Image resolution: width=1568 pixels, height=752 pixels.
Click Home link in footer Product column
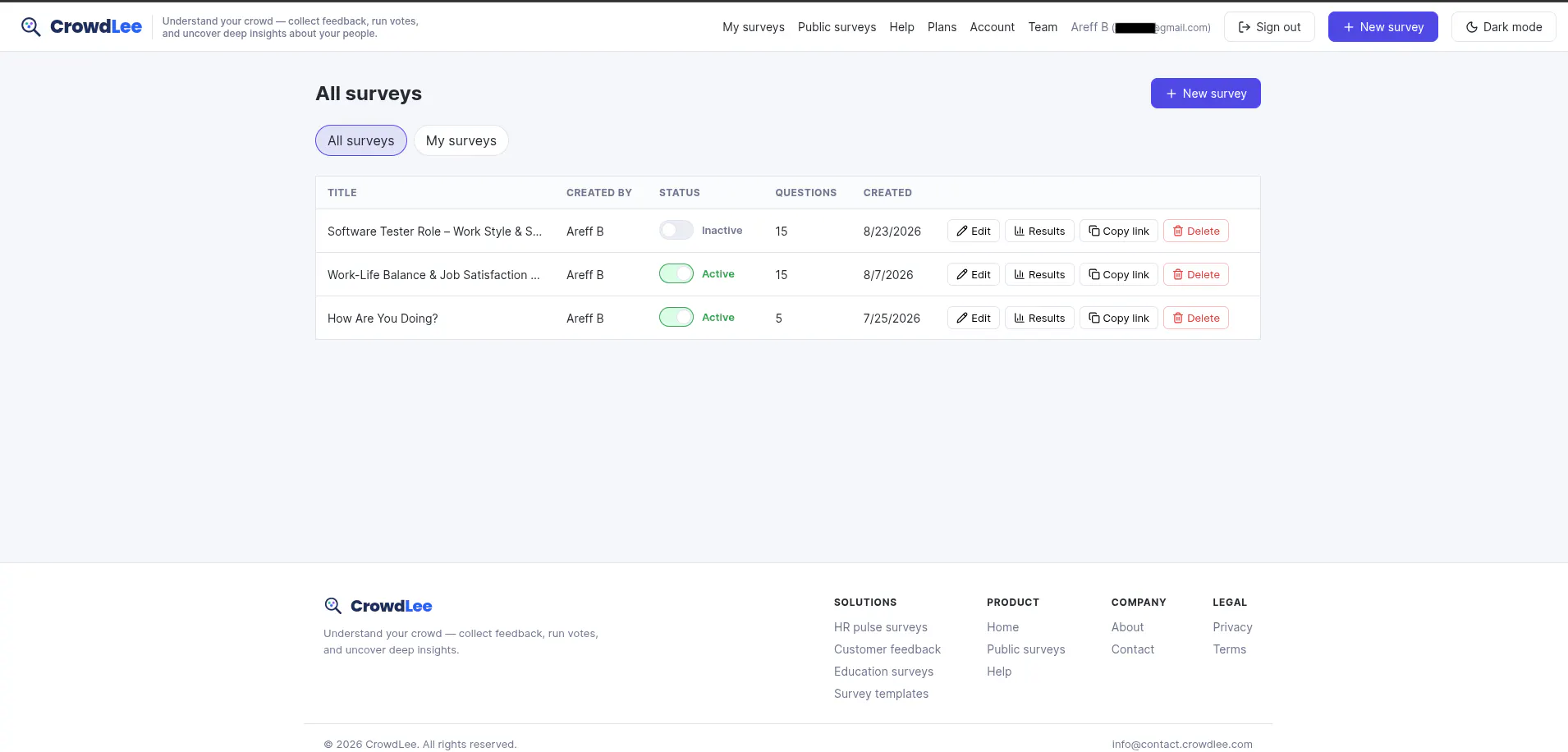(x=1002, y=627)
